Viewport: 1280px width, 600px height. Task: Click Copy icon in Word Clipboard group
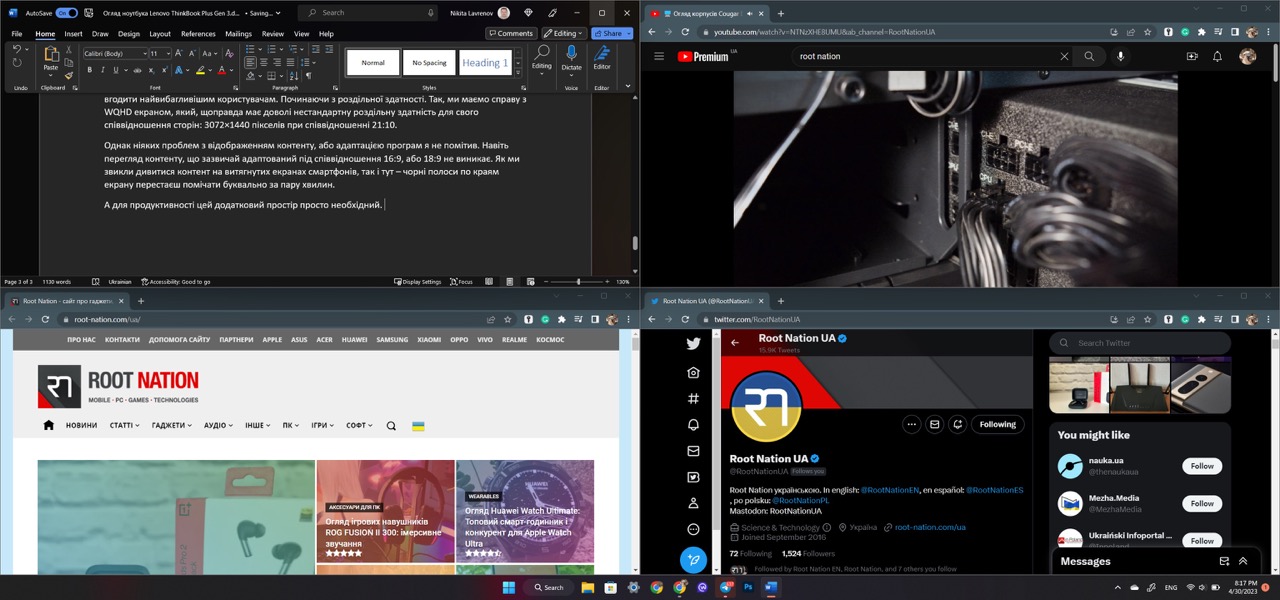coord(69,63)
